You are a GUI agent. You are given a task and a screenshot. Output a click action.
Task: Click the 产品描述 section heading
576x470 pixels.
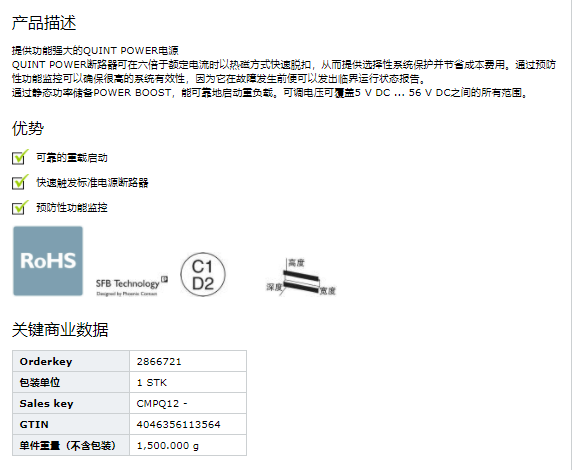(x=44, y=23)
